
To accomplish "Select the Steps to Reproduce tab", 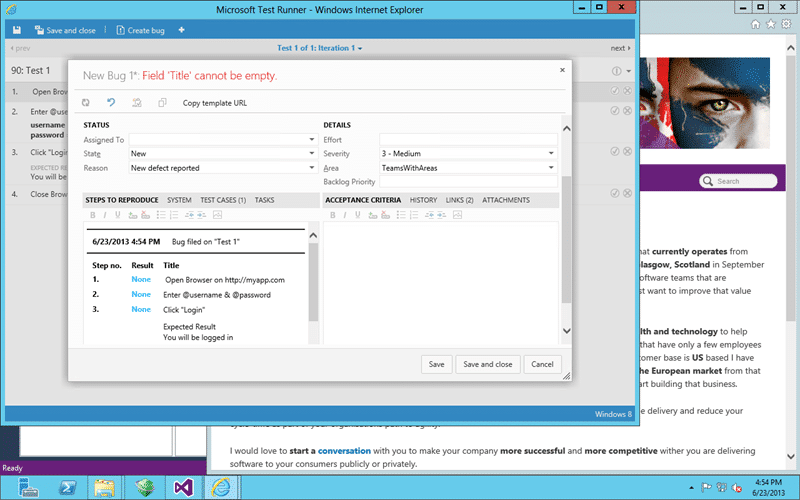I will tap(122, 200).
